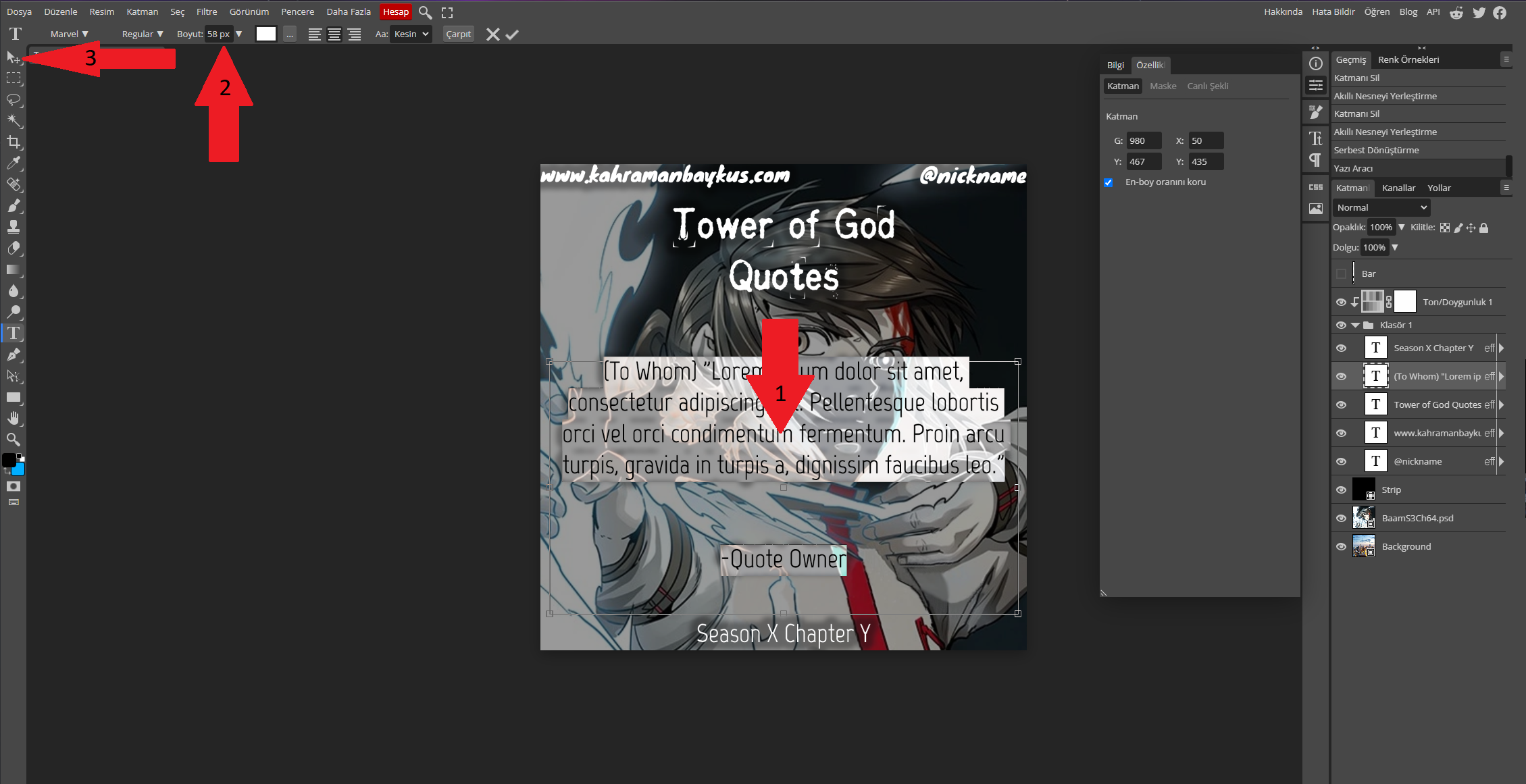The image size is (1526, 784).
Task: Open the Kesin anti-aliasing dropdown
Action: 411,34
